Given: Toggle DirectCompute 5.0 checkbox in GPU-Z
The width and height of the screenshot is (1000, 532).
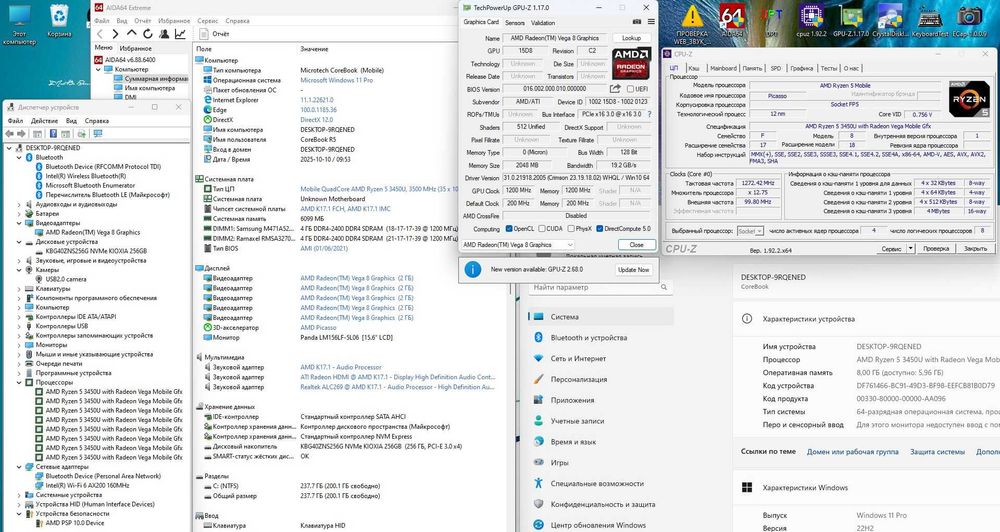Looking at the screenshot, I should pyautogui.click(x=599, y=228).
